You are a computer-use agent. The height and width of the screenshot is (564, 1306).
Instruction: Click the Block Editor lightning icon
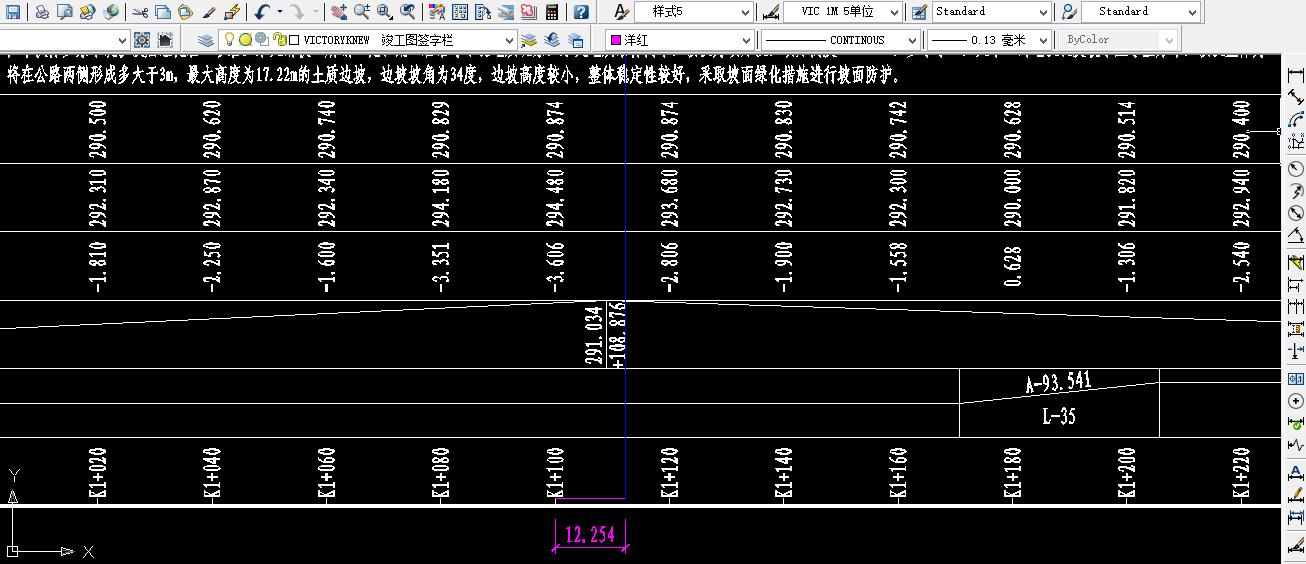(232, 12)
